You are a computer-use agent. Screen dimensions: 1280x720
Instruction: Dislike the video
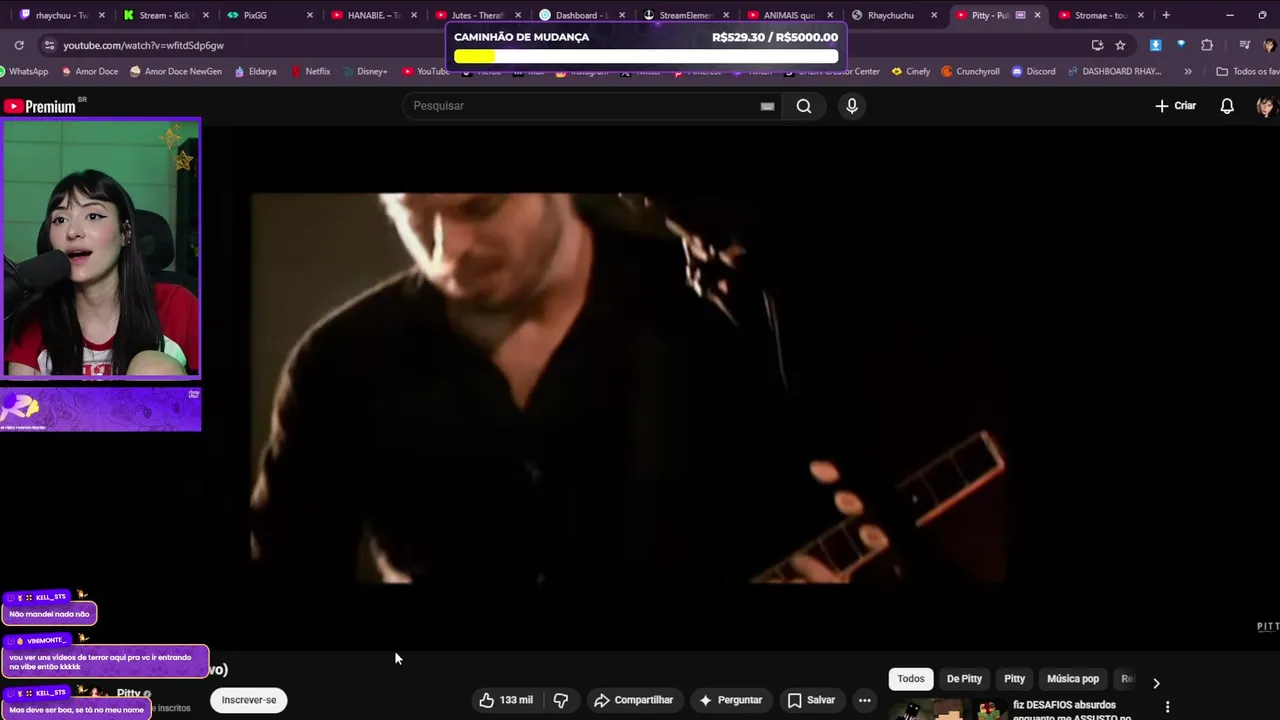[x=561, y=700]
